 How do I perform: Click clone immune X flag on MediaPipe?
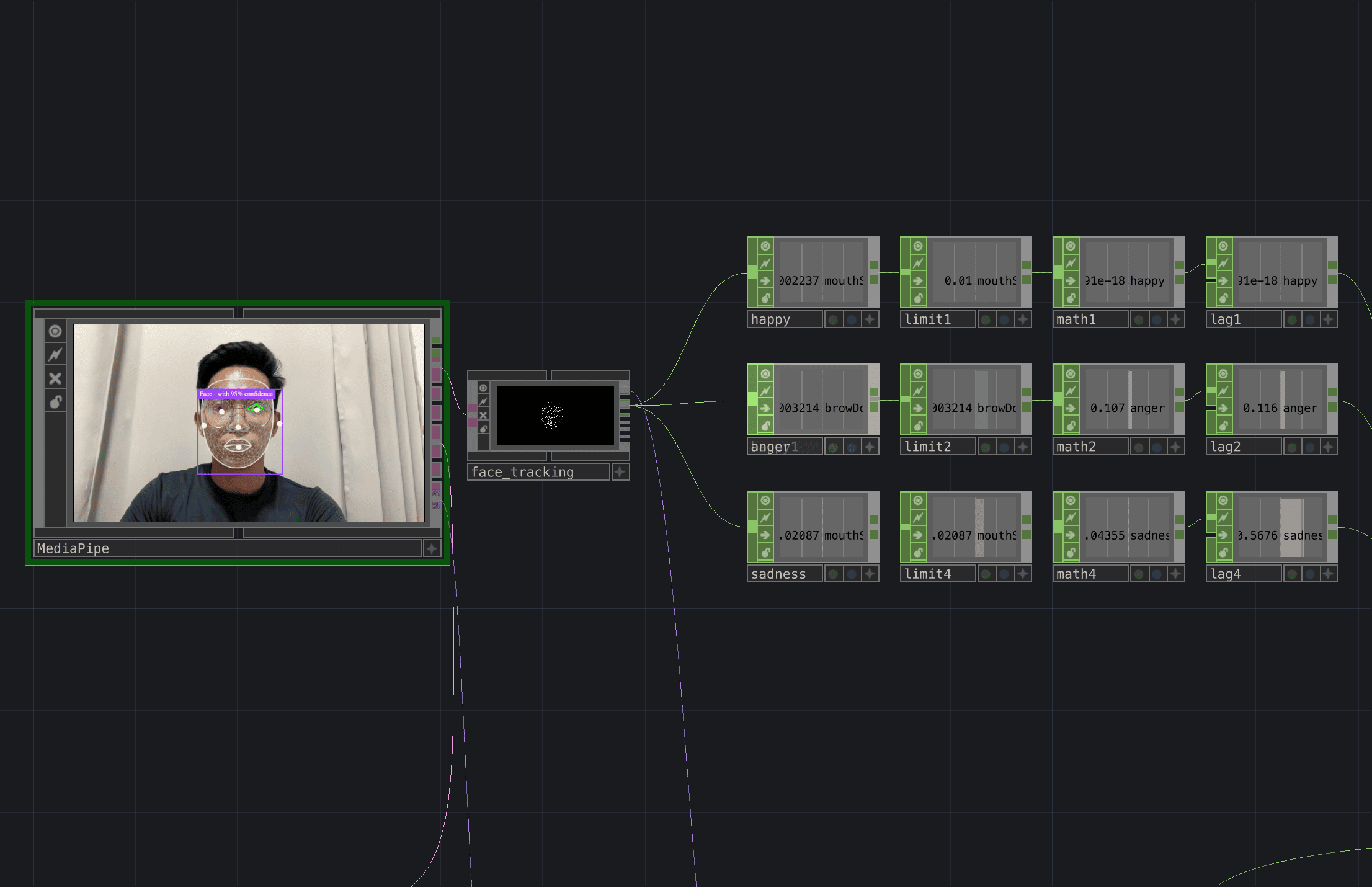(x=55, y=378)
